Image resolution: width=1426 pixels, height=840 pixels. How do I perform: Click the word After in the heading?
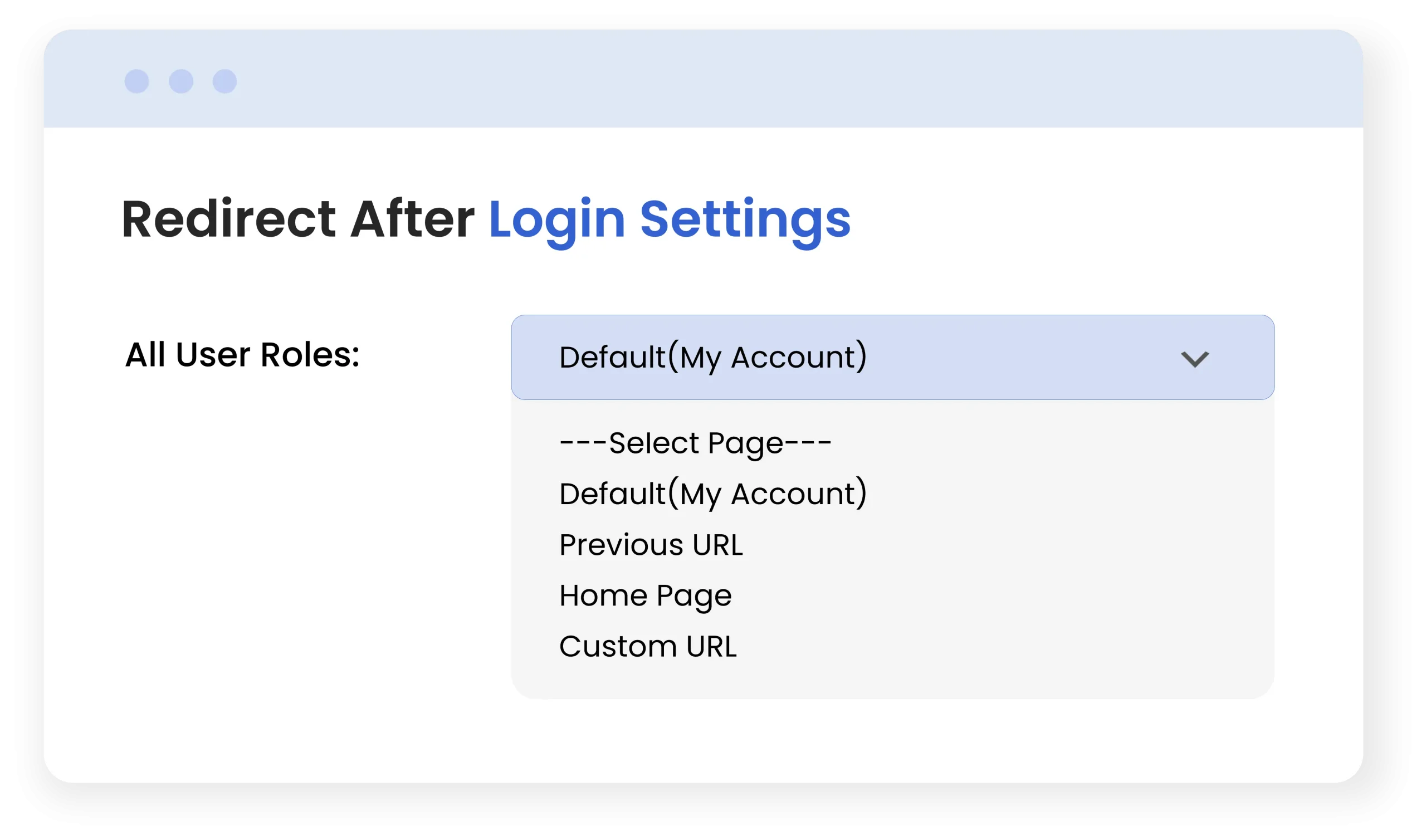pos(413,219)
